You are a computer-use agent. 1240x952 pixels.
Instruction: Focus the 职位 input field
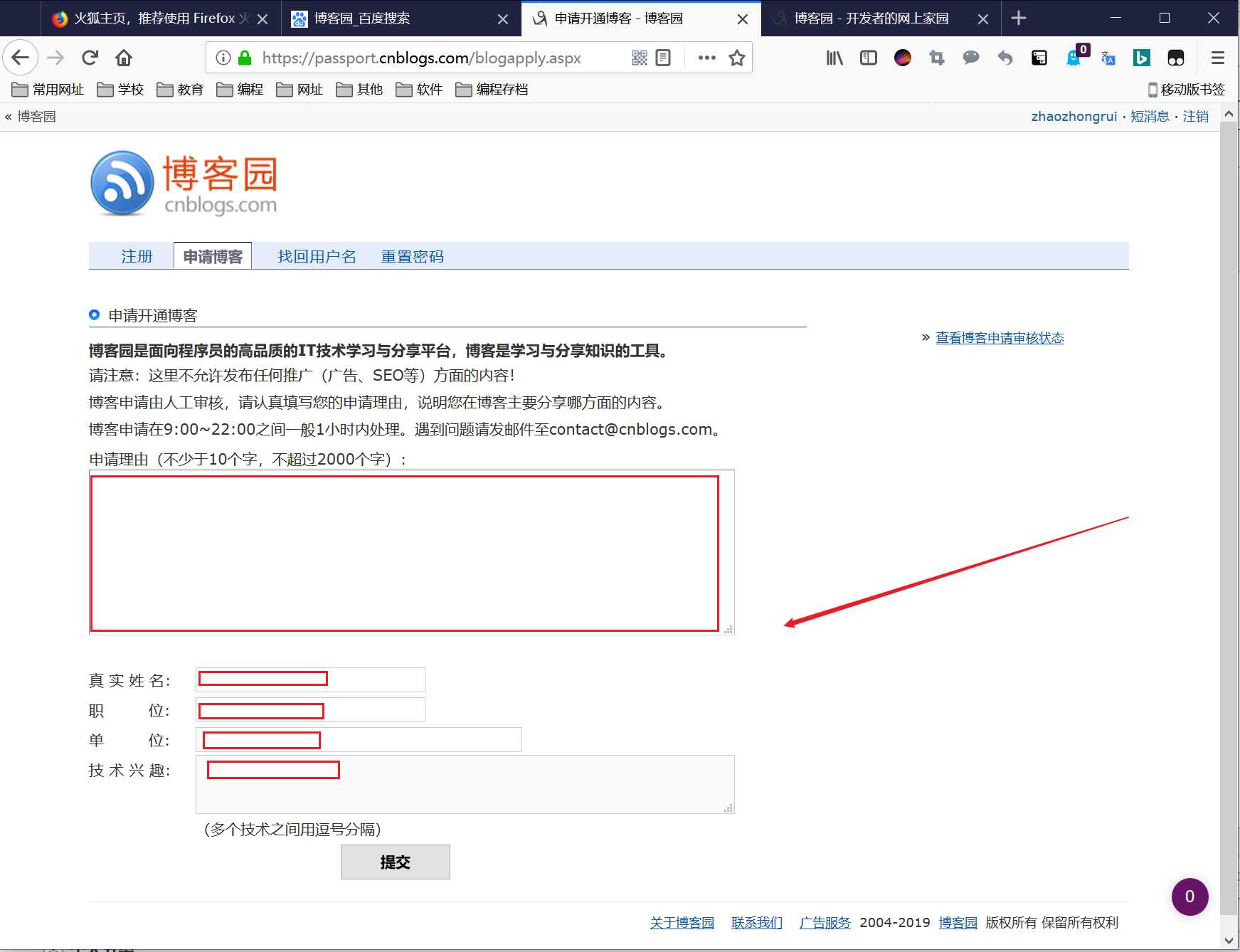coord(310,709)
